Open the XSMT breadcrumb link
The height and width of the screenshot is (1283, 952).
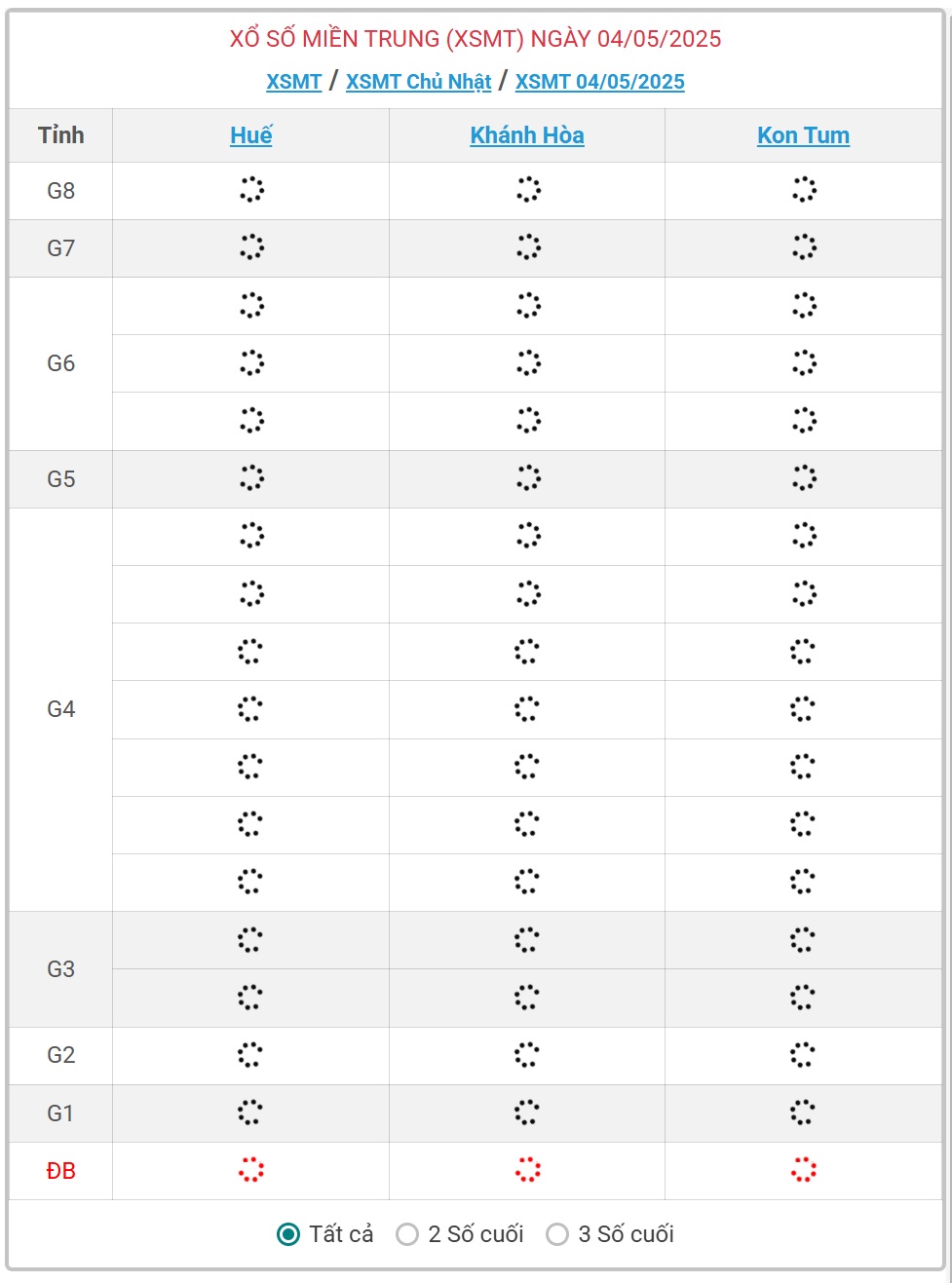click(x=294, y=82)
